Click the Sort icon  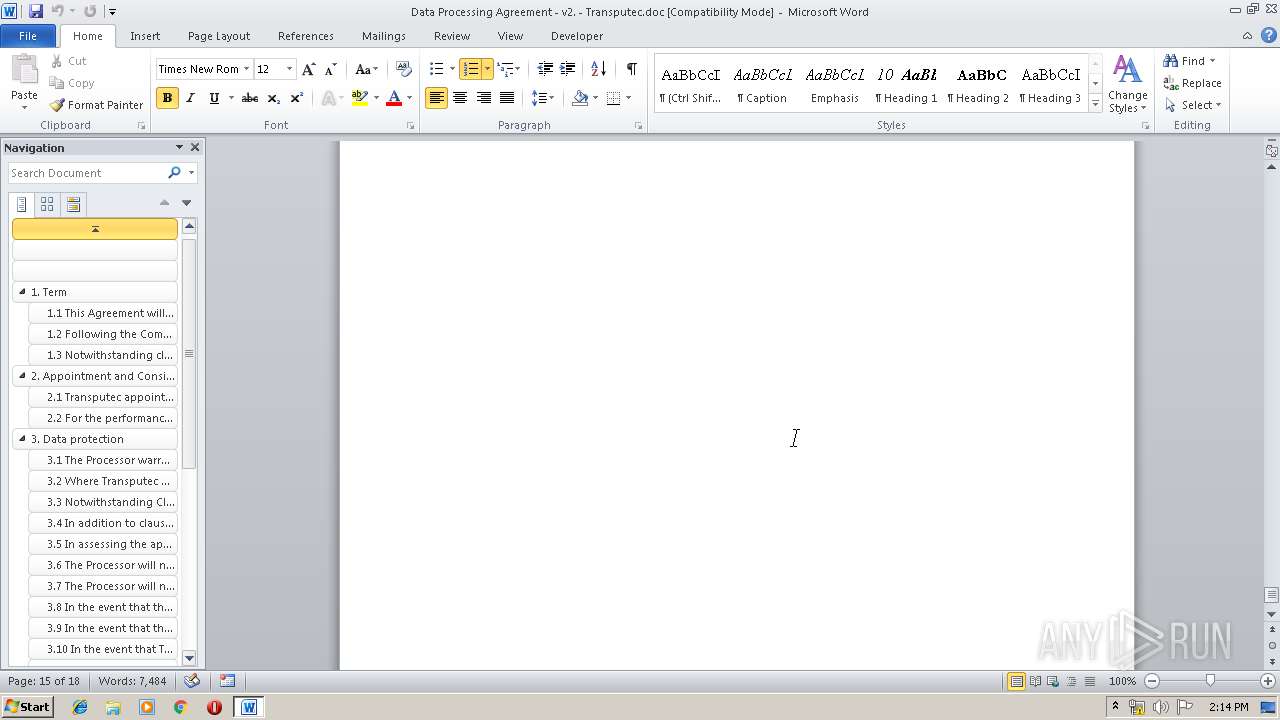click(598, 69)
